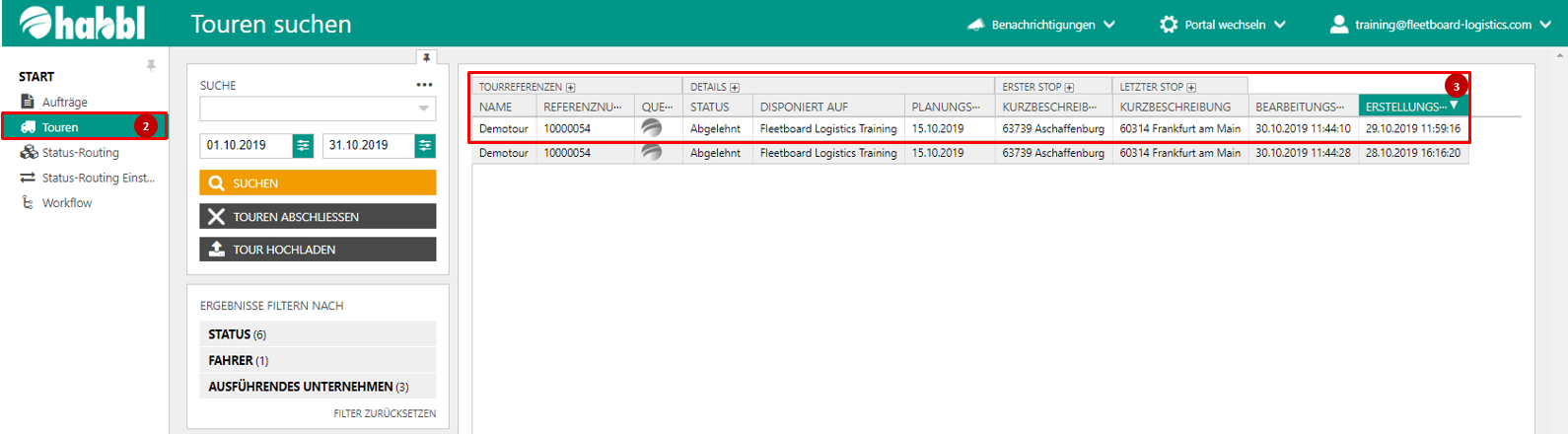Open the three-dots menu beside SUCHE
The height and width of the screenshot is (435, 1568).
coord(424,85)
